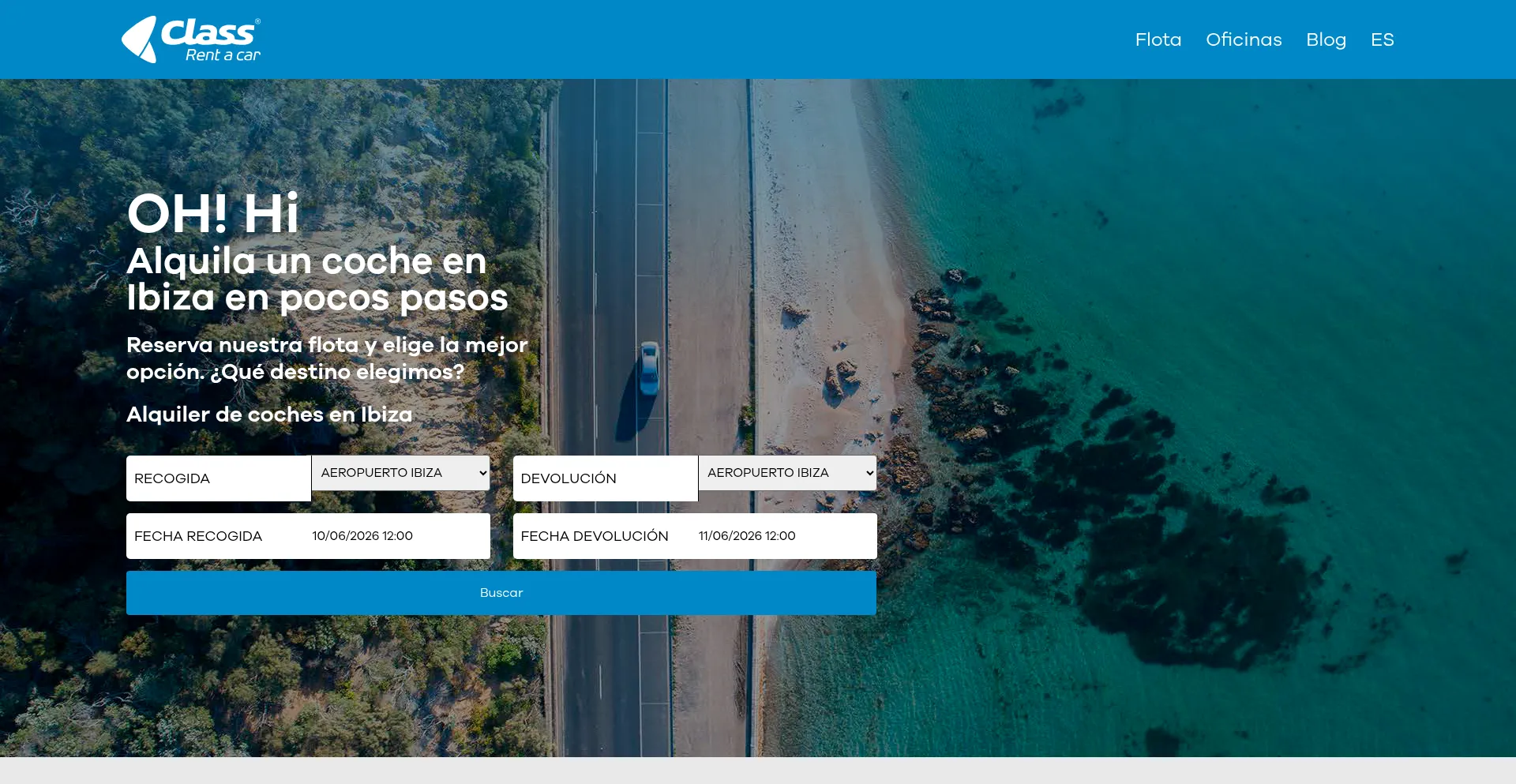Click the FECHA DEVOLUCIÓN label
This screenshot has width=1516, height=784.
(x=595, y=536)
